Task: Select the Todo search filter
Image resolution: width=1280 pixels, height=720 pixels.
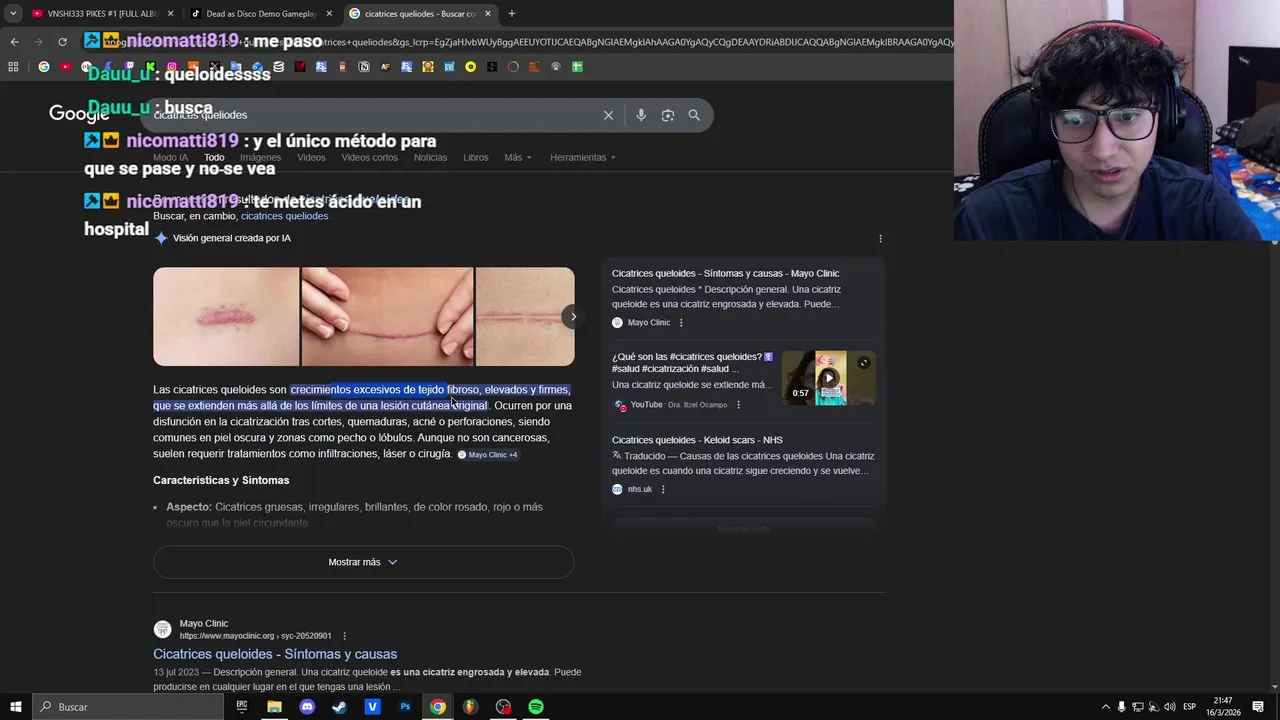Action: point(214,158)
